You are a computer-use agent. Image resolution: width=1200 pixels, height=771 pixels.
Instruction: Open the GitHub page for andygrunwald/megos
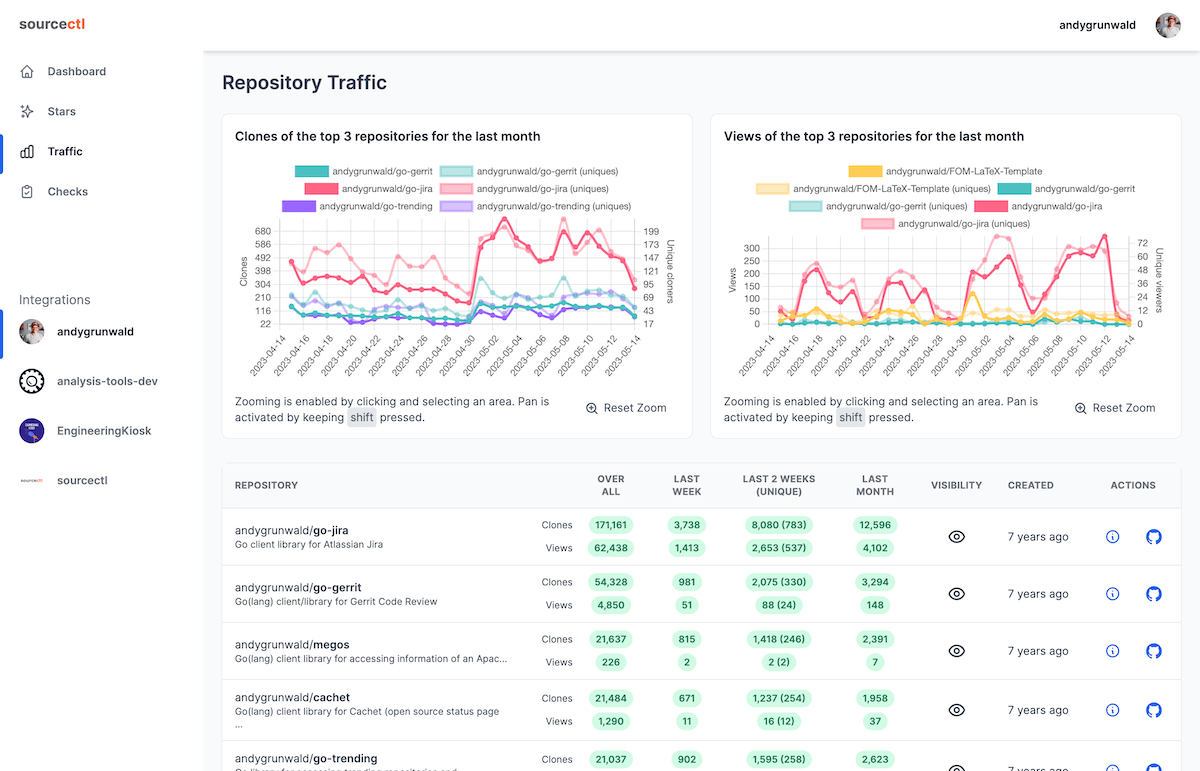click(1153, 650)
